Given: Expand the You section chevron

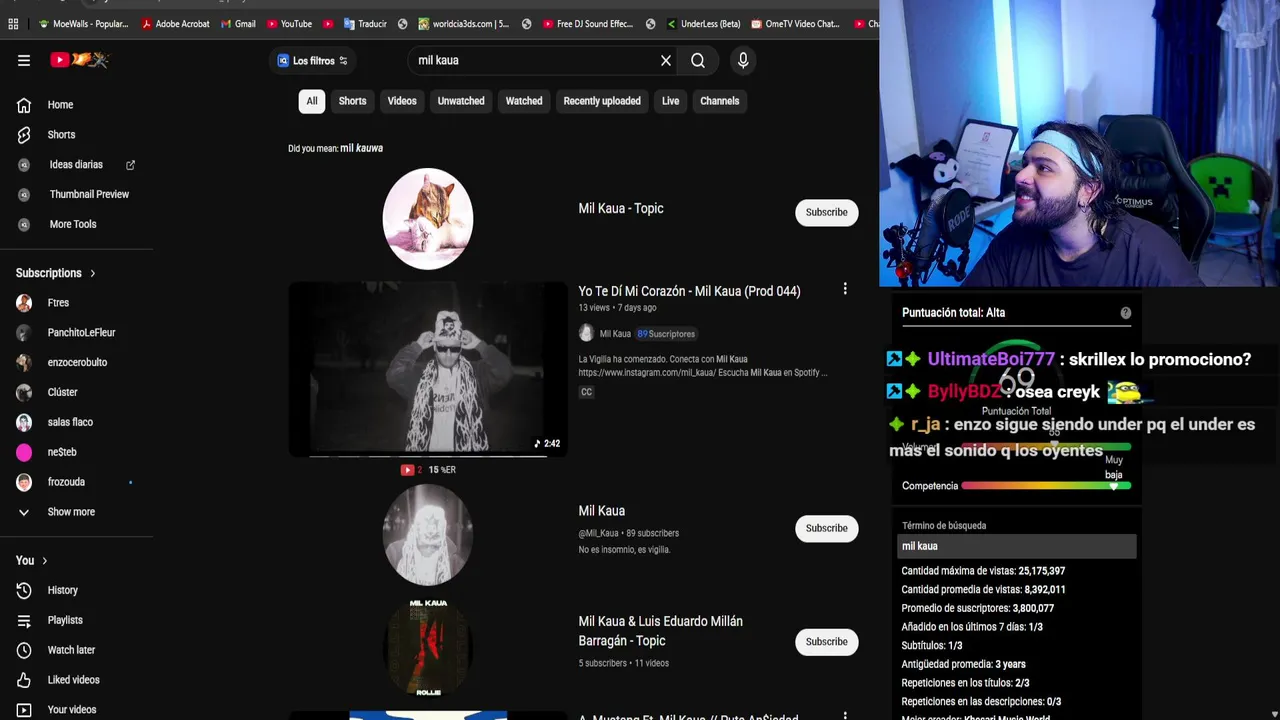Looking at the screenshot, I should tap(44, 561).
